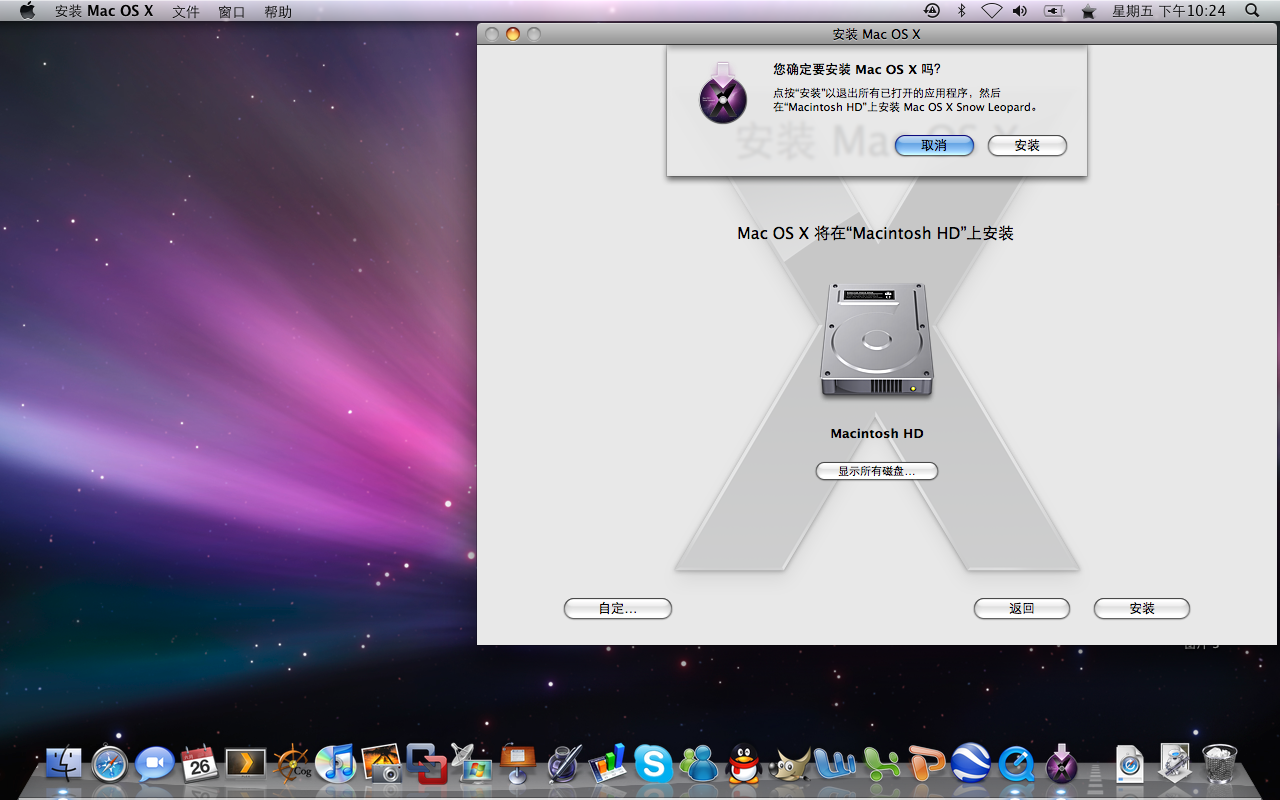The height and width of the screenshot is (800, 1280).
Task: Click Mac OS X installer Dock icon
Action: [x=1062, y=763]
